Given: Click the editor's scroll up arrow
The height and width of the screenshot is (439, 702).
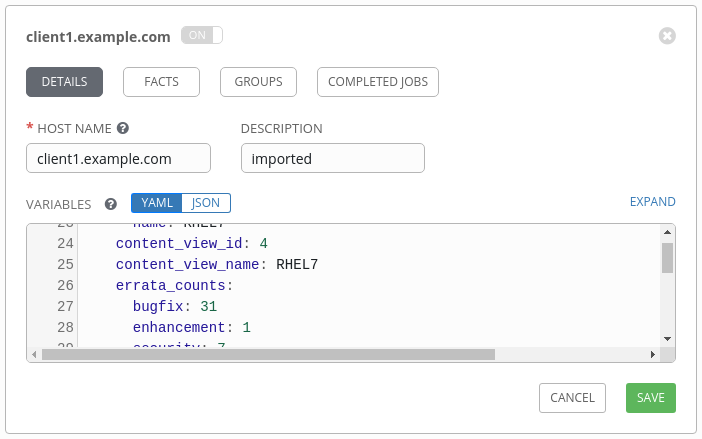Looking at the screenshot, I should 667,231.
